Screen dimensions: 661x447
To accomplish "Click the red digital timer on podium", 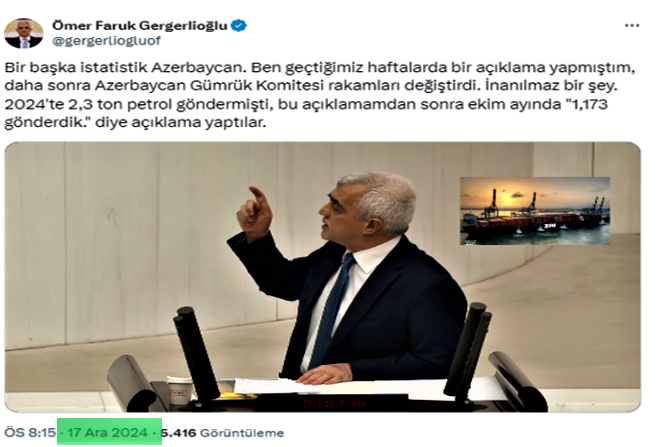I will click(334, 403).
